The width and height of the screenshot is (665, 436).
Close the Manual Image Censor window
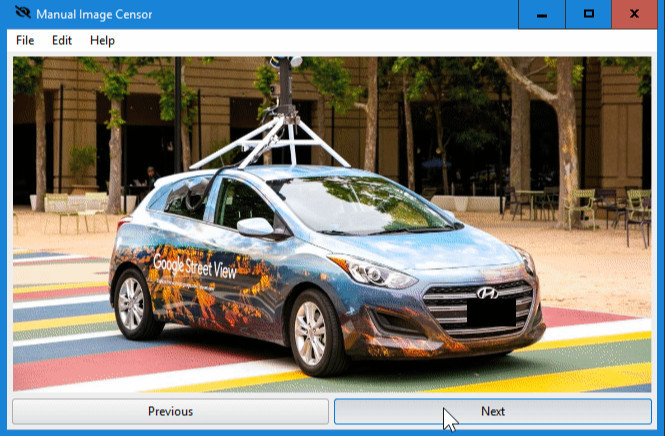click(x=634, y=14)
